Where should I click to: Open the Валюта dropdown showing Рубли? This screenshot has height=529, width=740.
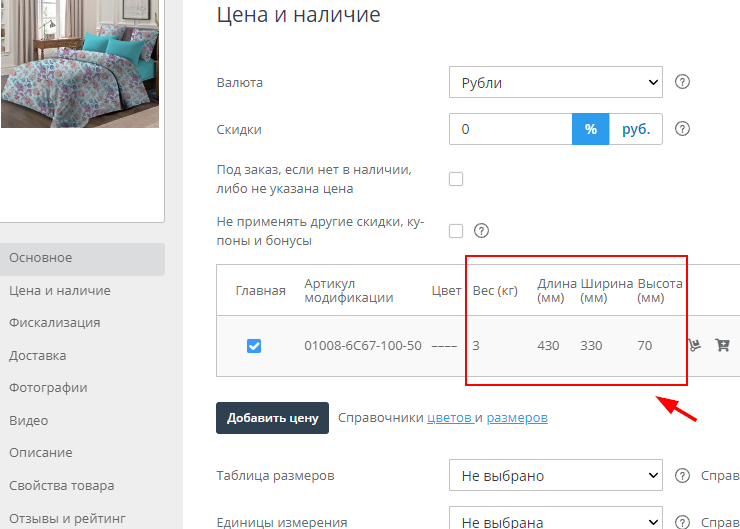(x=556, y=82)
